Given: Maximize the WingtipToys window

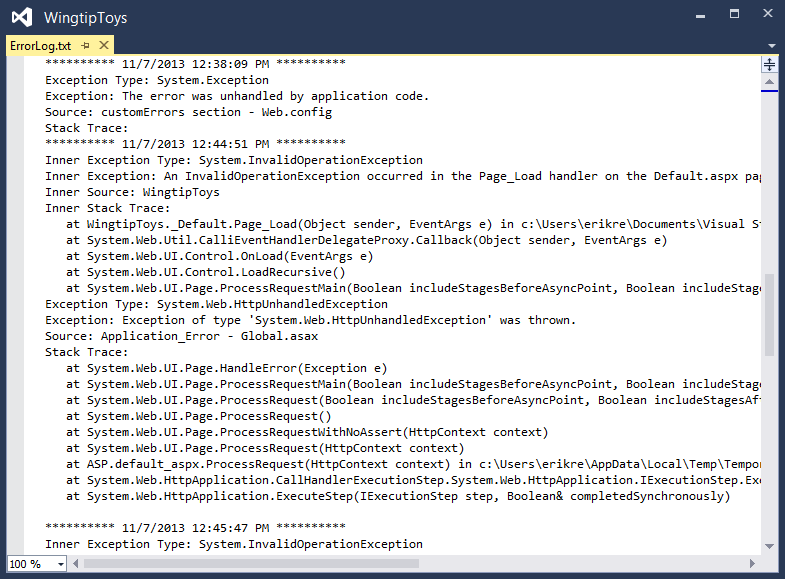Looking at the screenshot, I should [x=734, y=14].
